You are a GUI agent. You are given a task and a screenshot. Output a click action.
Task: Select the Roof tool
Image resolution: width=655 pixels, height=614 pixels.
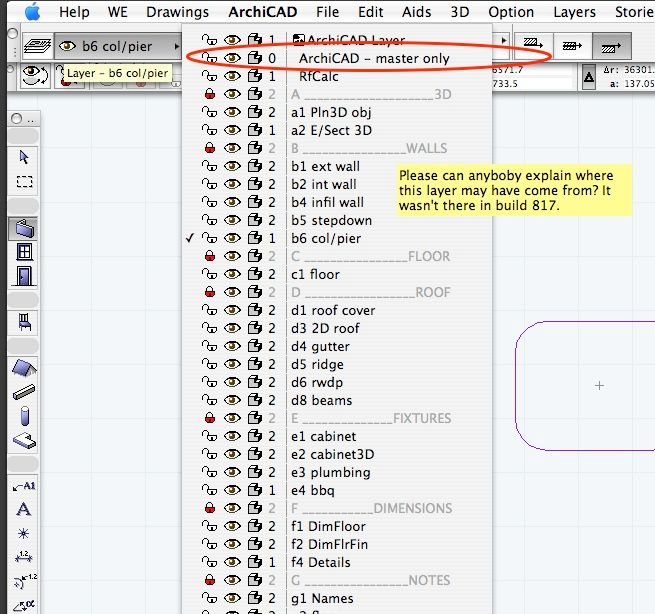[24, 368]
